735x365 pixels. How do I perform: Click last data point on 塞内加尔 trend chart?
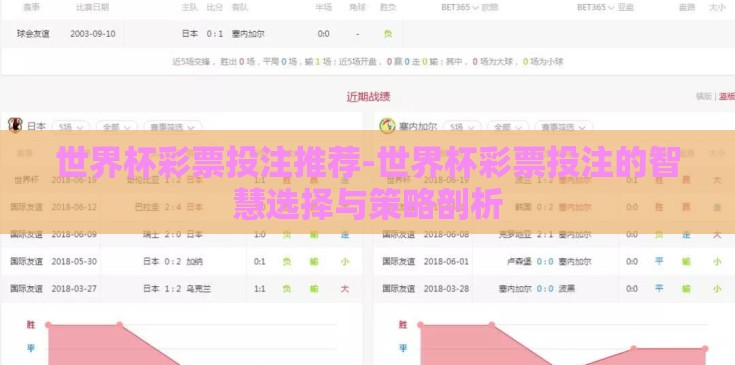(705, 349)
